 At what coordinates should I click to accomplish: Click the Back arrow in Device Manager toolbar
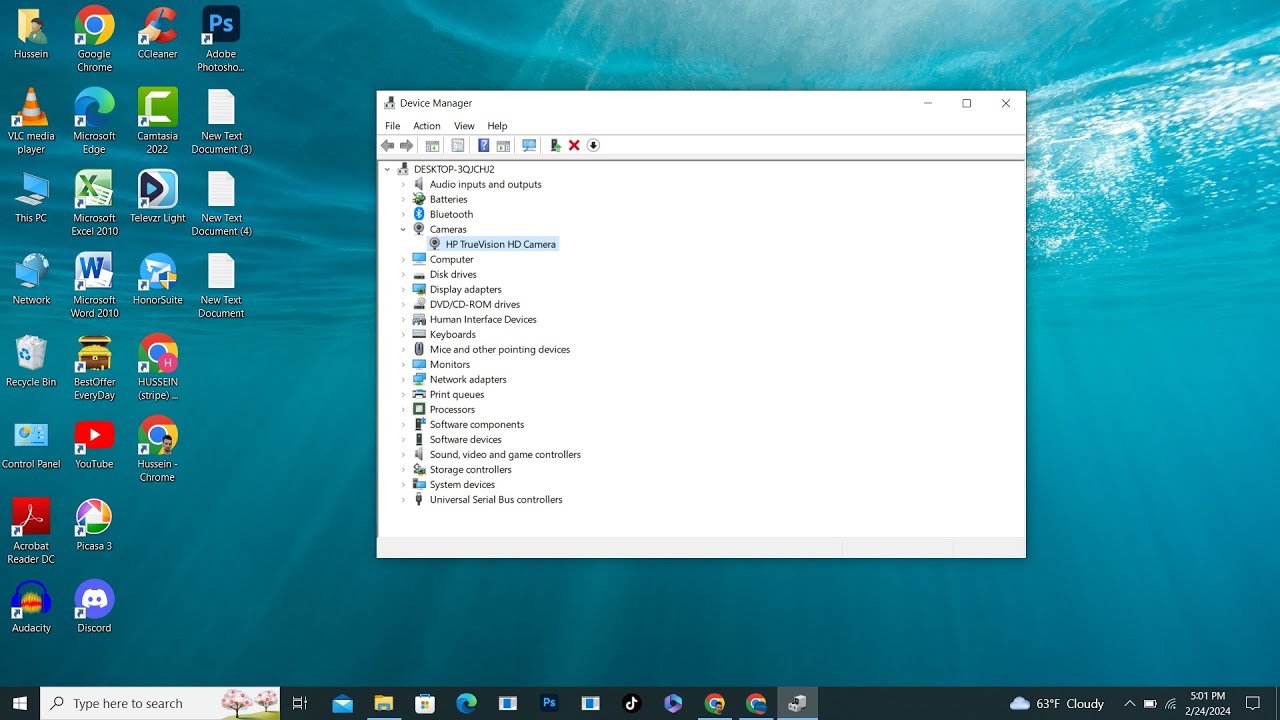click(388, 146)
